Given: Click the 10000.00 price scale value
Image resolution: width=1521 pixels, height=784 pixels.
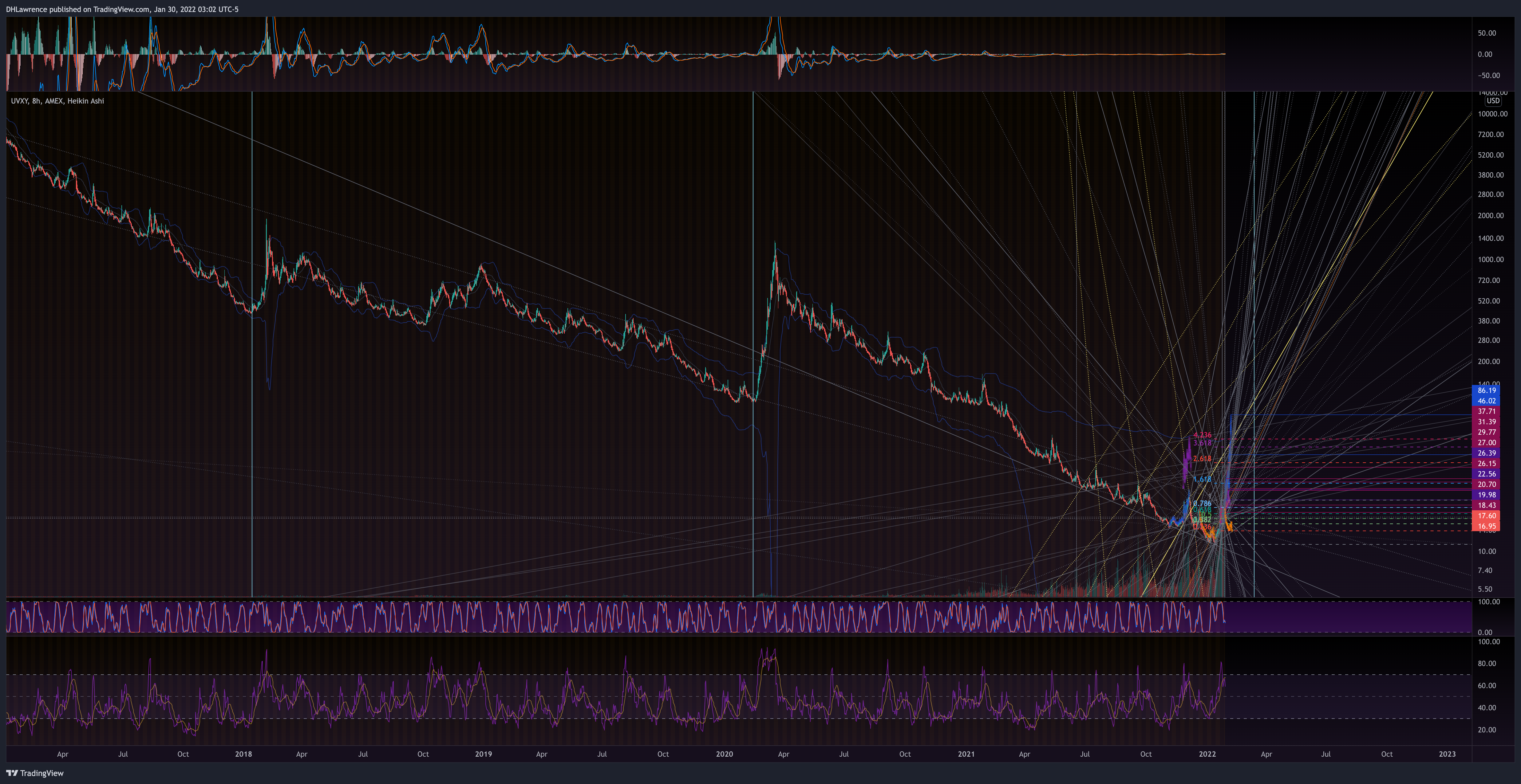Looking at the screenshot, I should coord(1493,114).
